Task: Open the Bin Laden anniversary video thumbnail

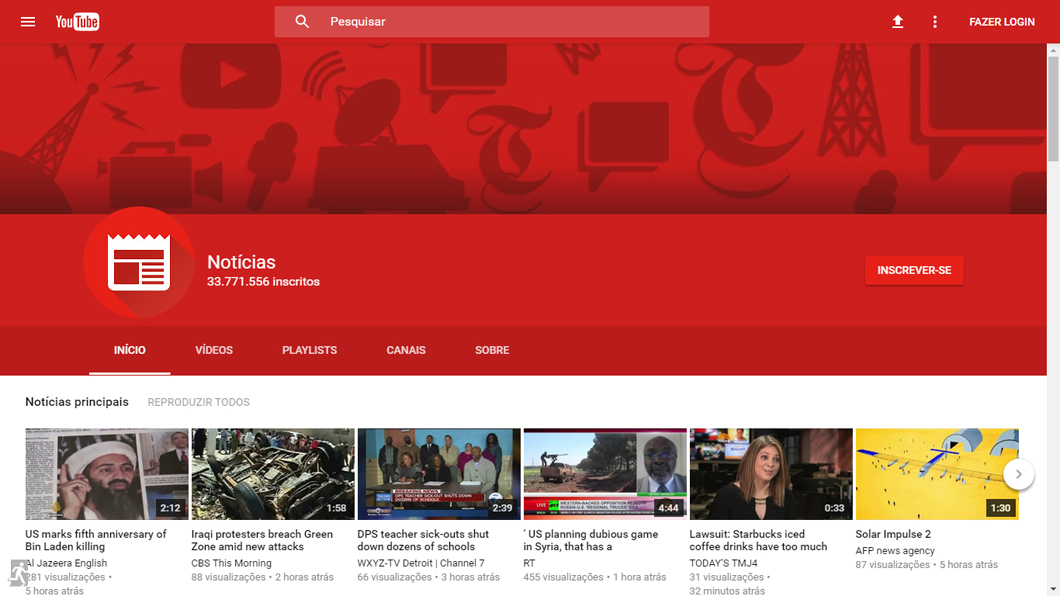Action: 107,474
